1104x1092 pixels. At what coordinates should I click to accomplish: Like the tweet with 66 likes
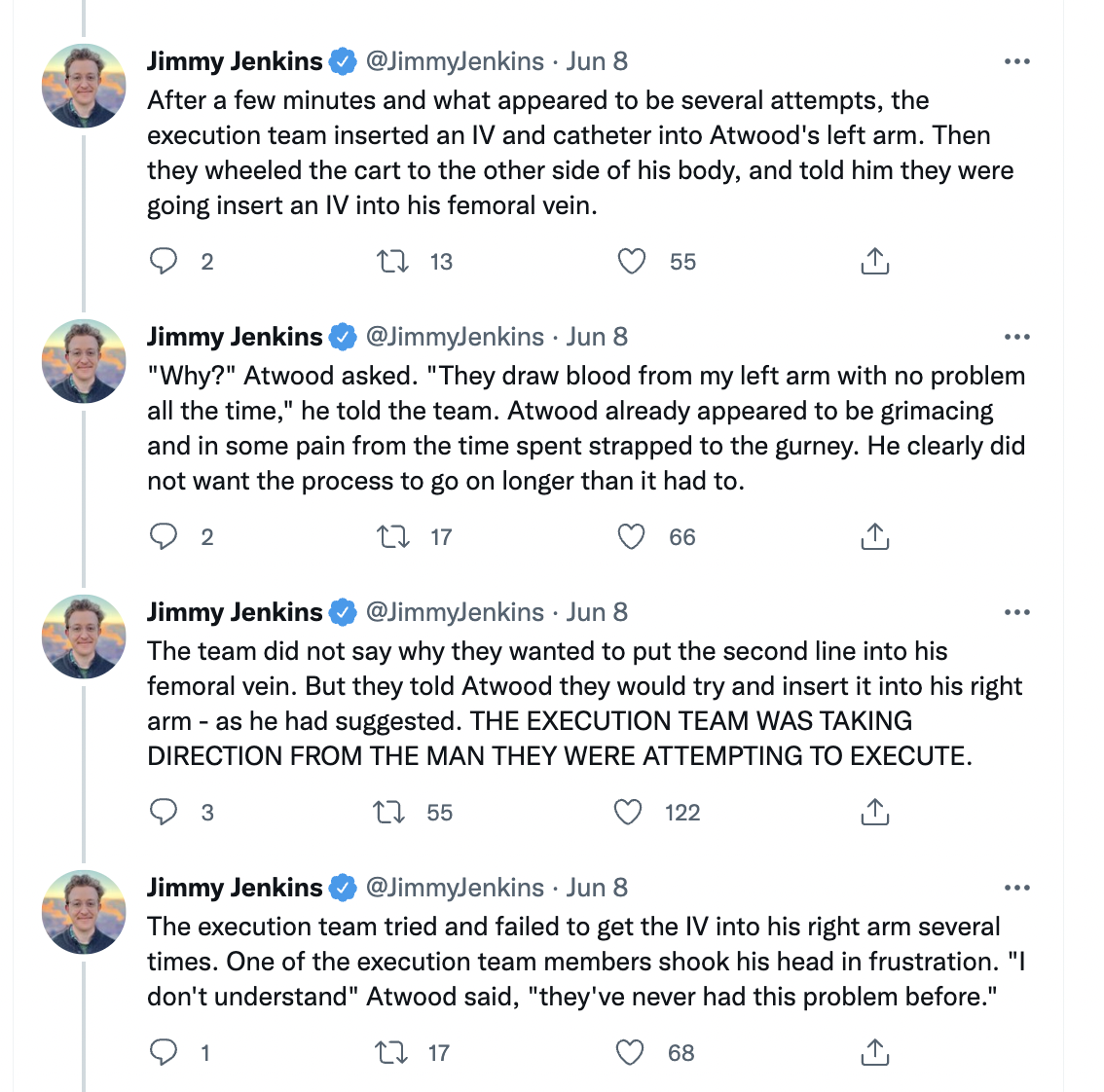point(632,536)
